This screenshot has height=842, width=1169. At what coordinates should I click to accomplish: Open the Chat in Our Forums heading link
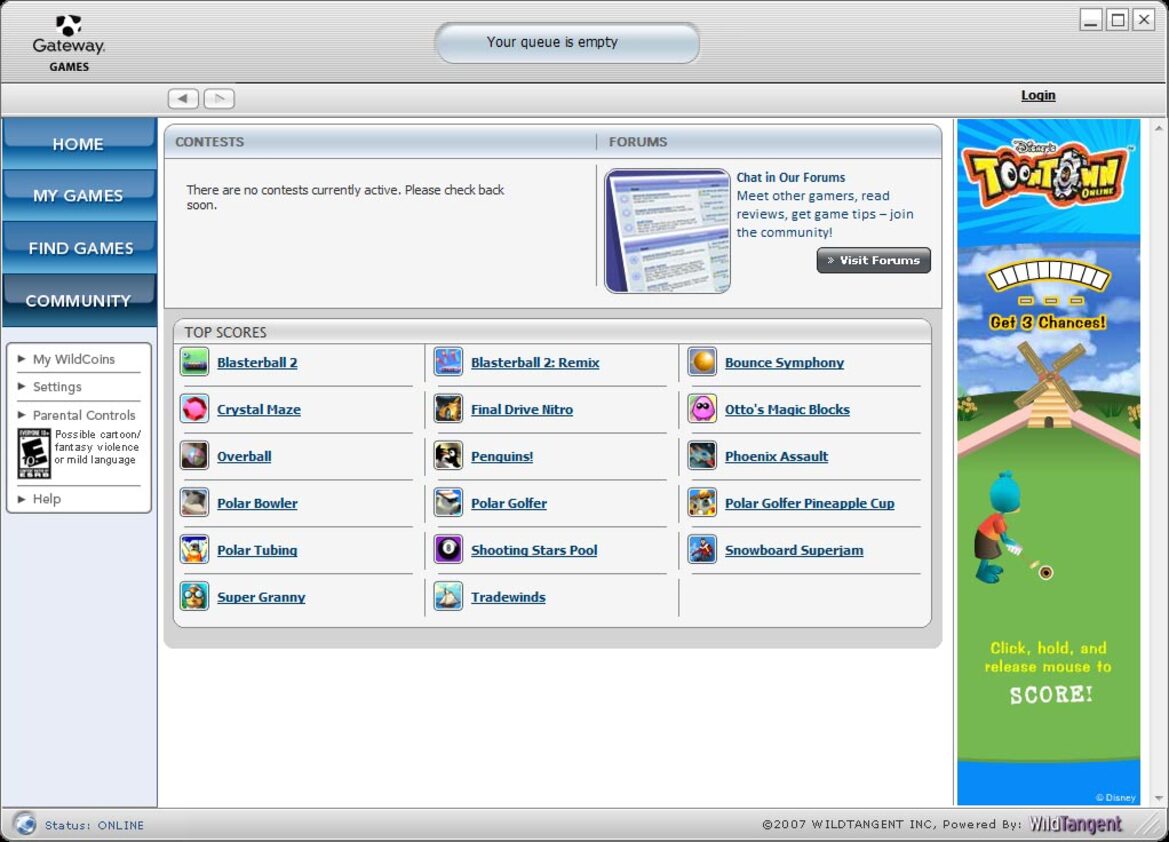tap(791, 177)
